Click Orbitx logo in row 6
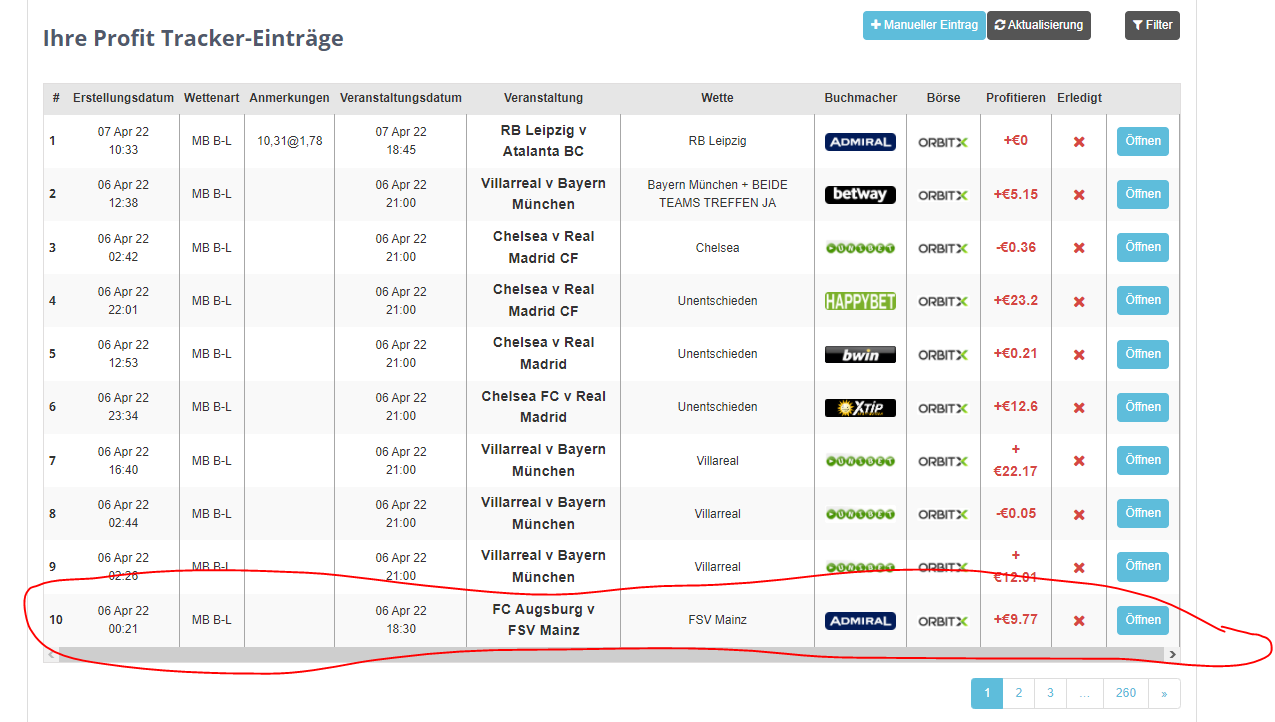 point(943,408)
